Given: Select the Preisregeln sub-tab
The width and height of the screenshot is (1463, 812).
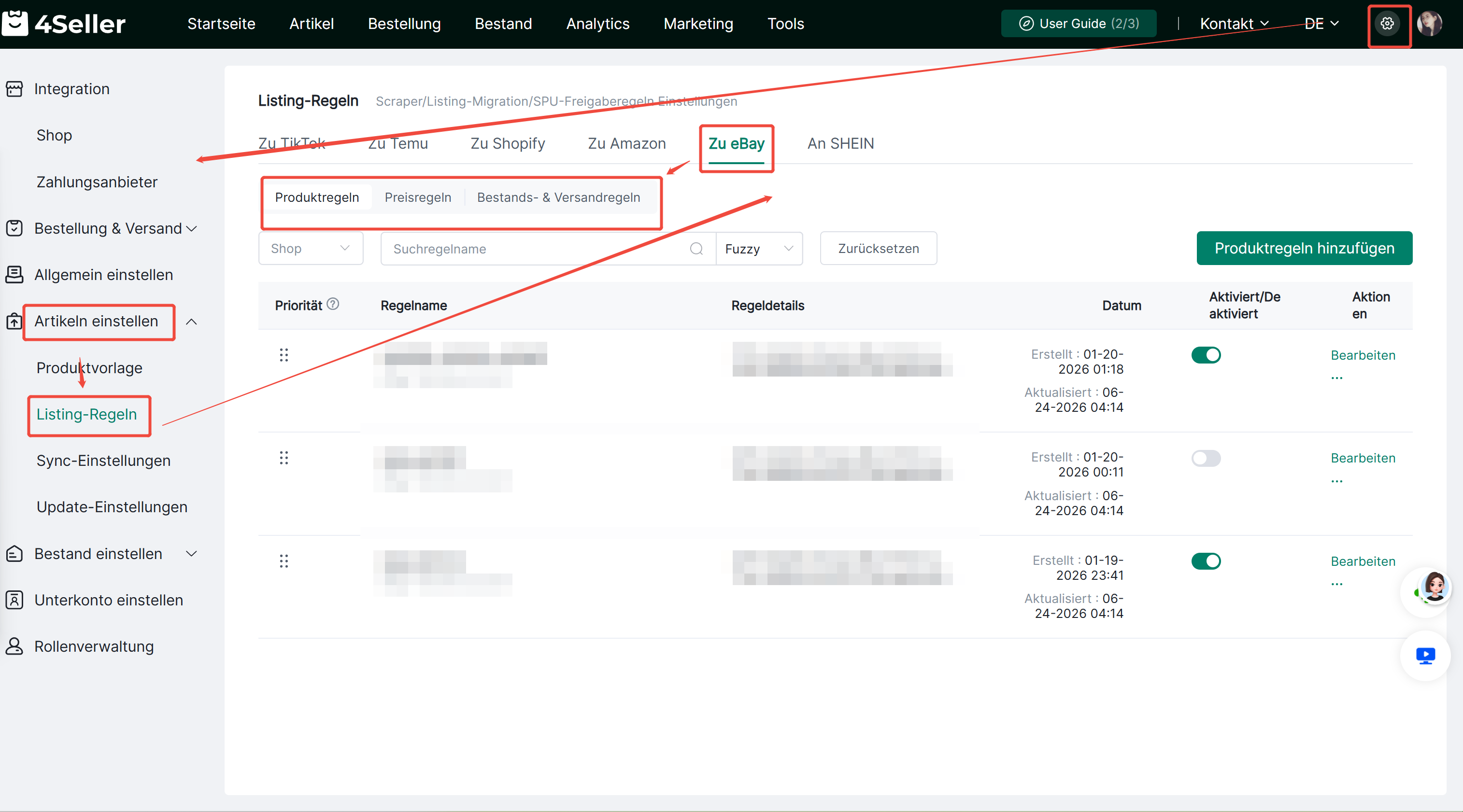Looking at the screenshot, I should point(417,197).
